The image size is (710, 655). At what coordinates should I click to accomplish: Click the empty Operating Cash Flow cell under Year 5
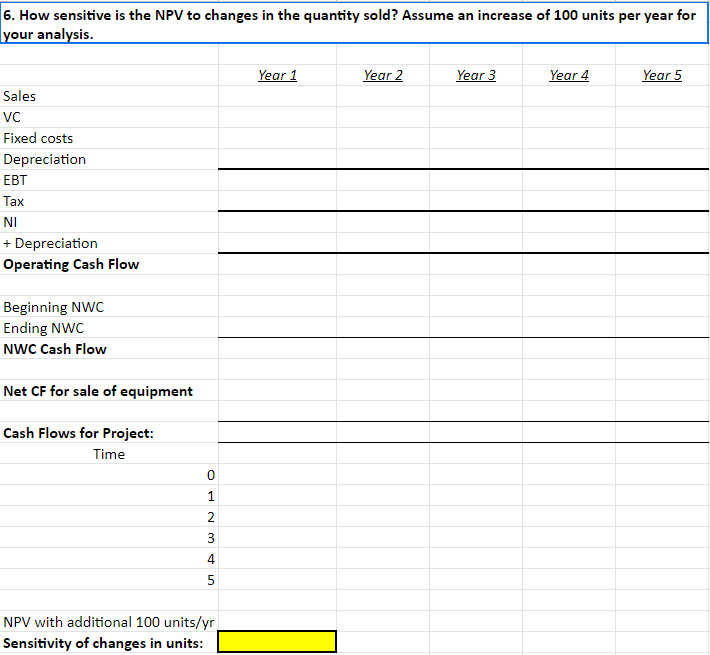662,264
